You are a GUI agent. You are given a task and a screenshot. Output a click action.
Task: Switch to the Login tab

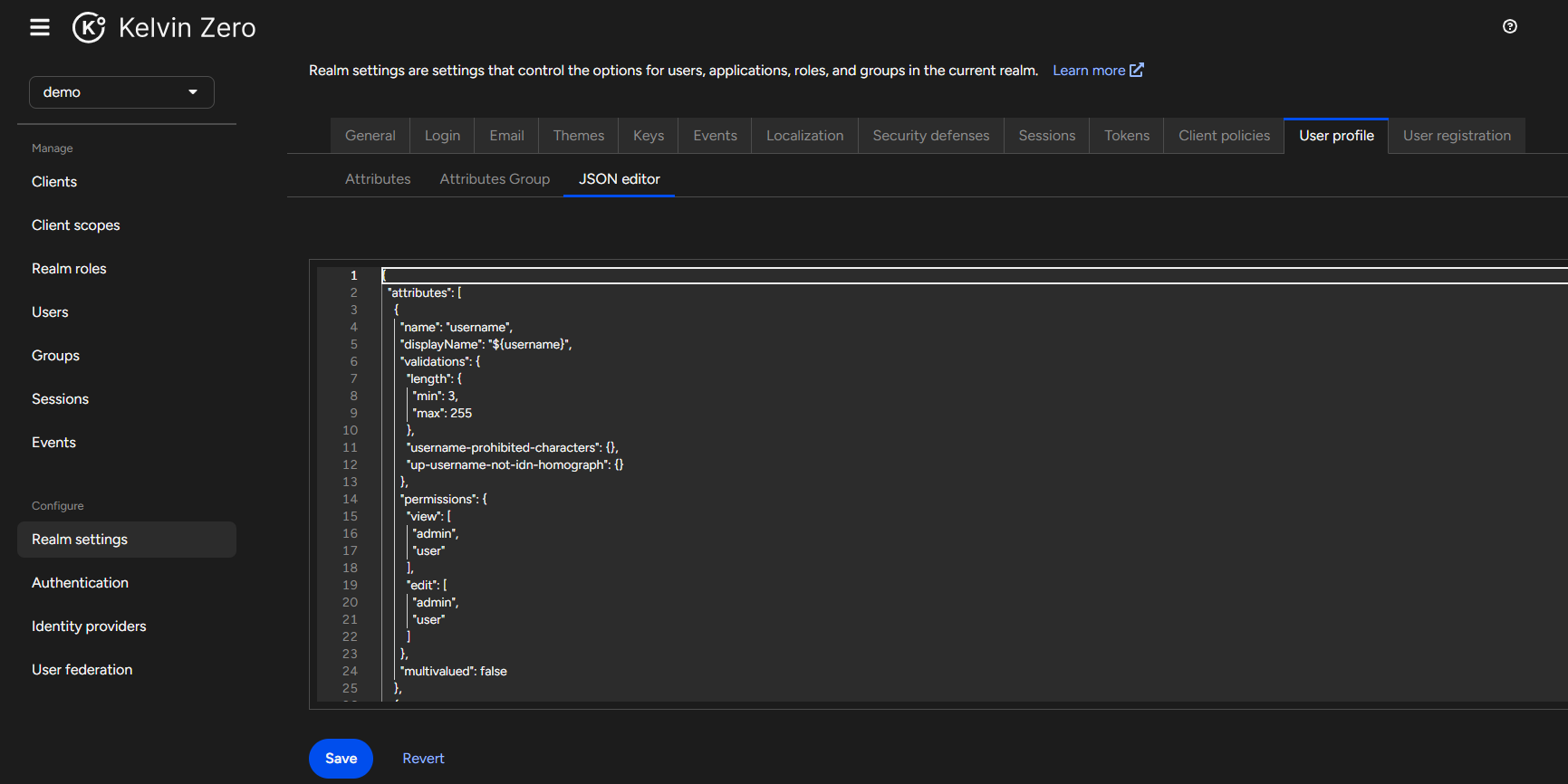point(443,136)
